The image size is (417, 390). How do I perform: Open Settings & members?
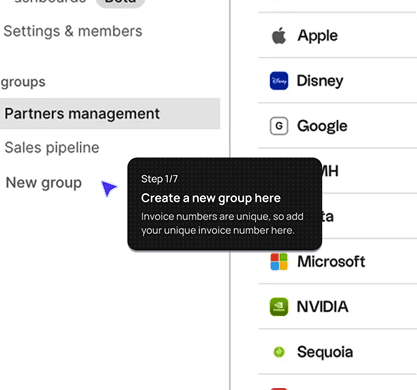73,31
